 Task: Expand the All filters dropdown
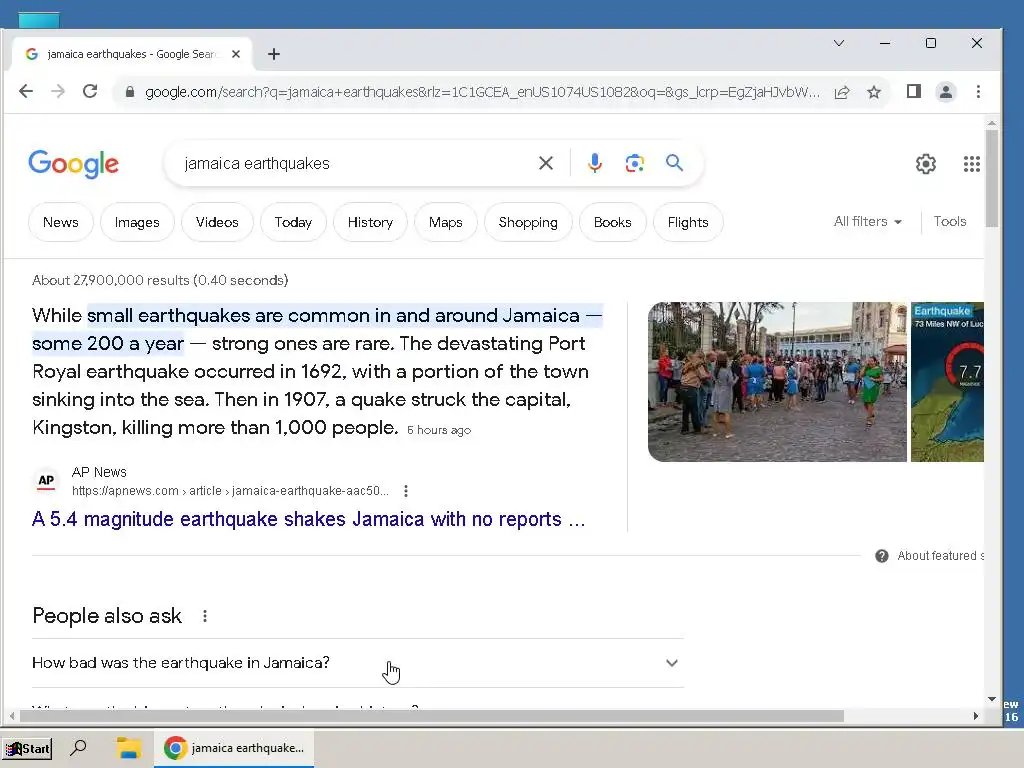click(868, 221)
